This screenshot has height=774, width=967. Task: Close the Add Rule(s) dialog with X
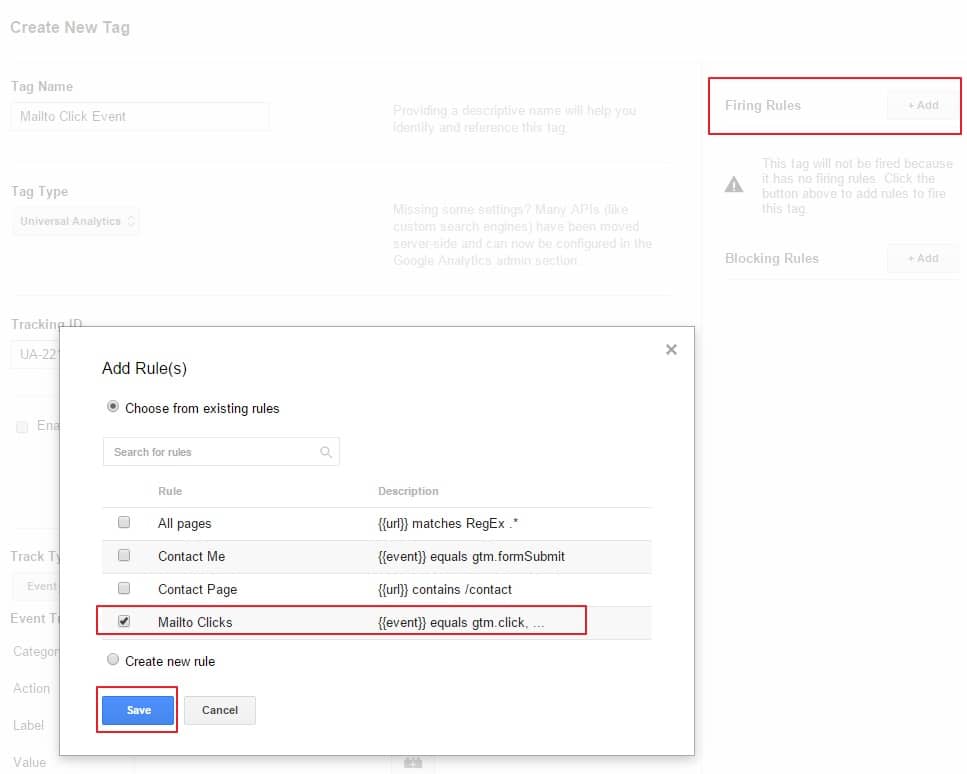(x=671, y=349)
